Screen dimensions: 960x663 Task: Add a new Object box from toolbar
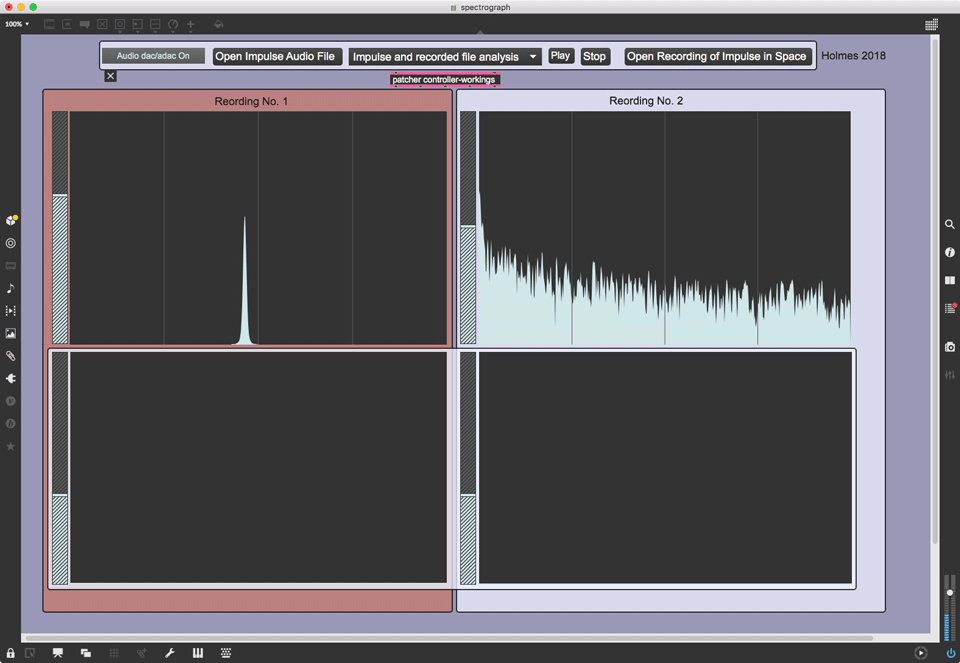tap(49, 24)
